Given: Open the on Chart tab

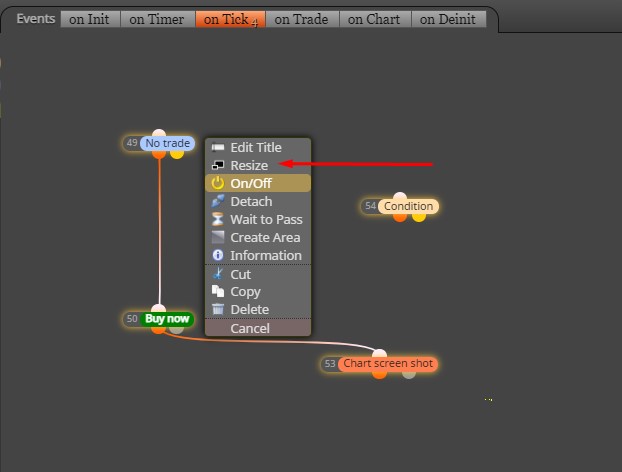Looking at the screenshot, I should point(374,19).
